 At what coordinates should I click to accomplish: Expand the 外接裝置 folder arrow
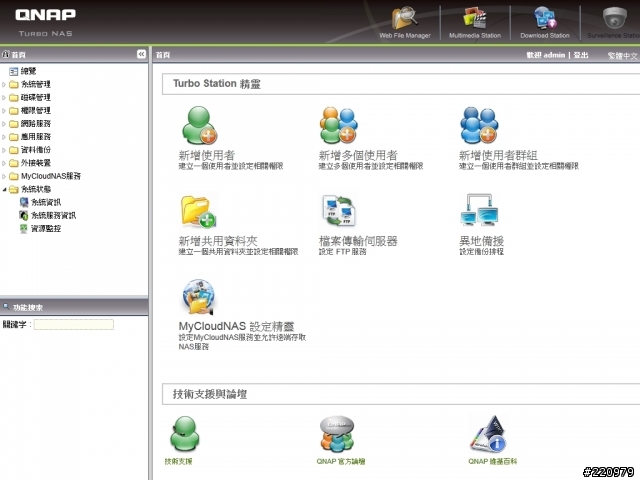coord(4,163)
